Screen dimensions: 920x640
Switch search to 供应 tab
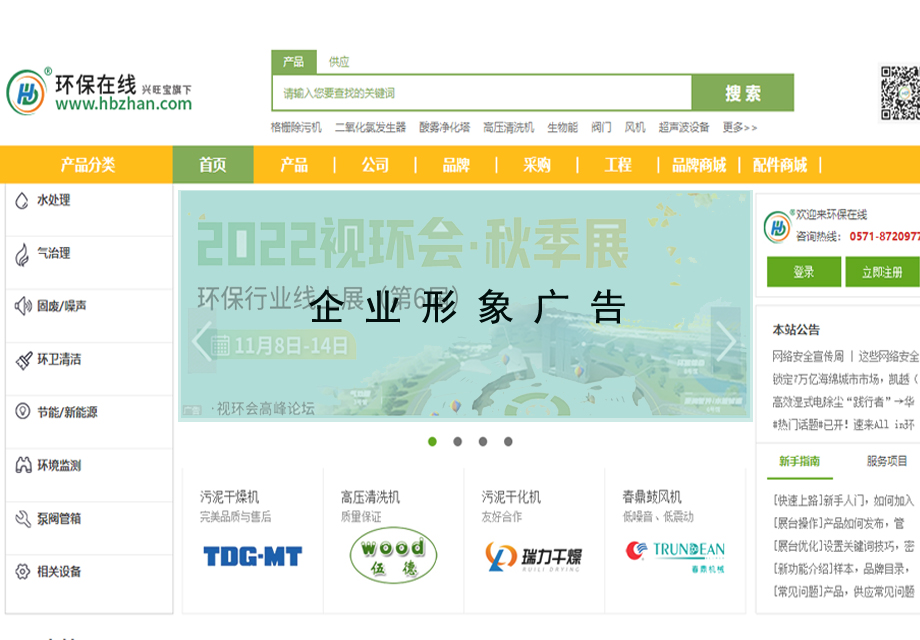click(339, 62)
